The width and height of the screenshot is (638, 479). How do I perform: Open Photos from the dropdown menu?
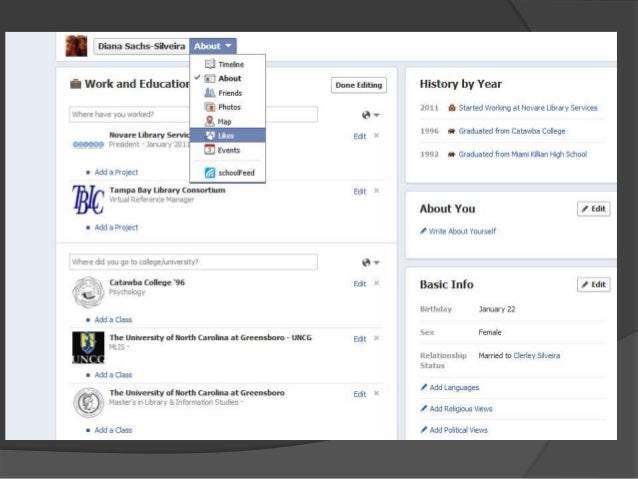(x=227, y=107)
